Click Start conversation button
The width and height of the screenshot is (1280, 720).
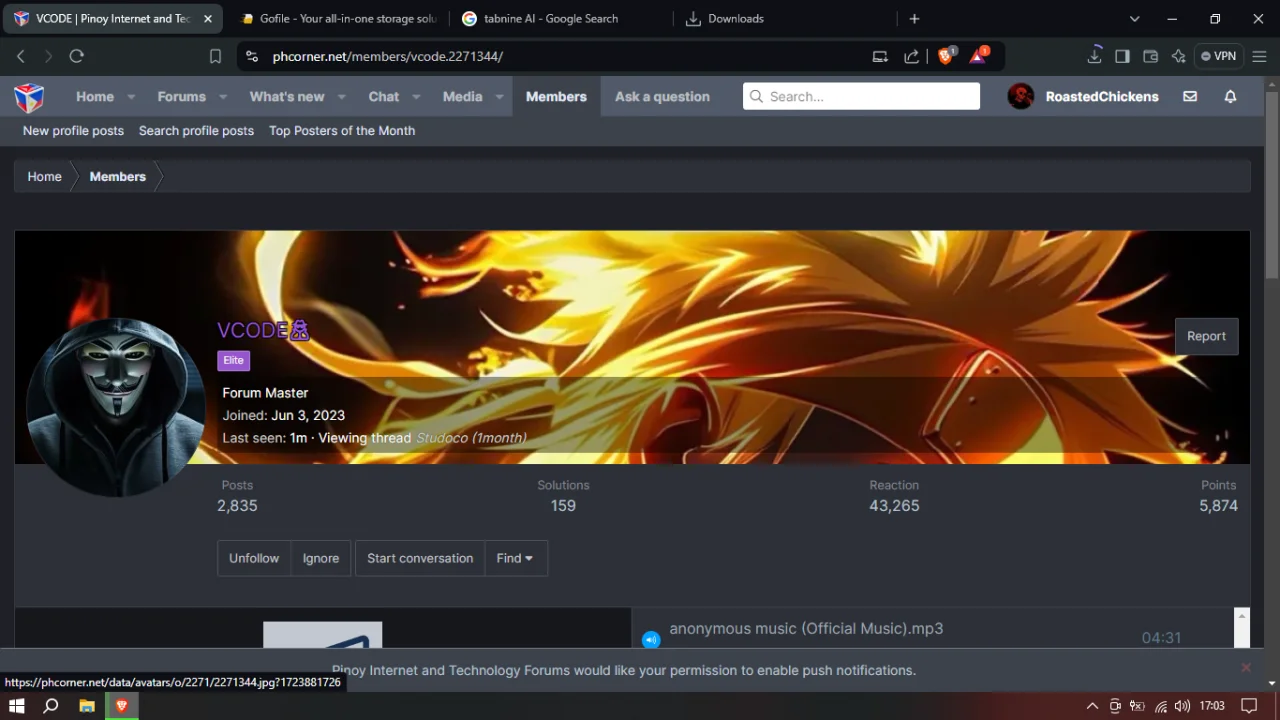coord(420,558)
